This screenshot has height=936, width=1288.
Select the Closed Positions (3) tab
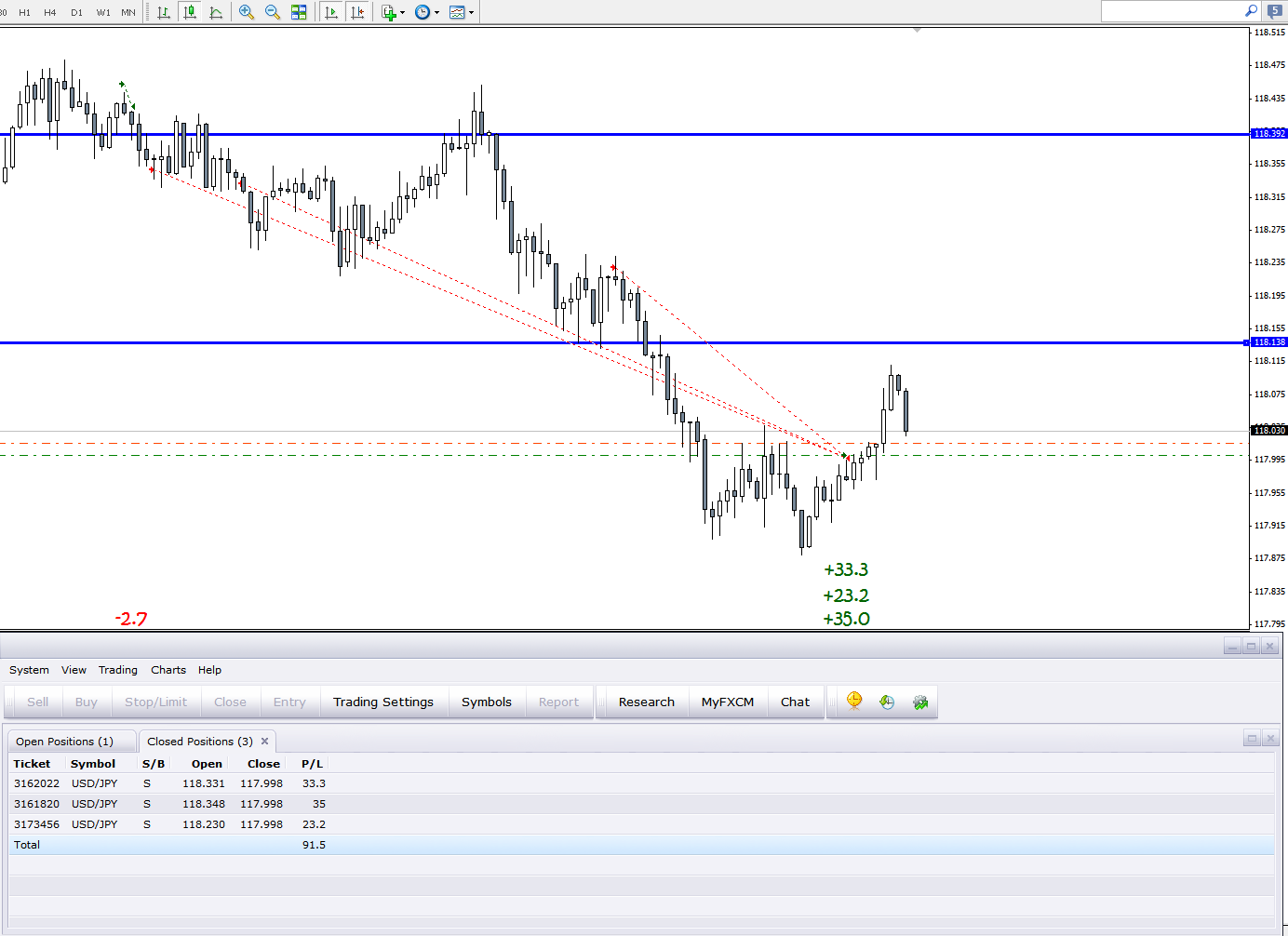tap(200, 742)
